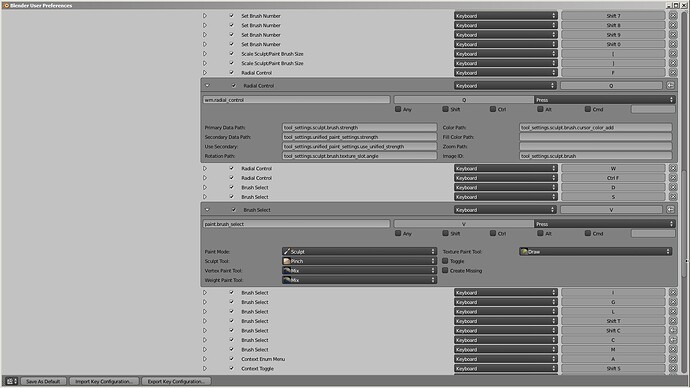
Task: Open Keyboard type dropdown for Context Toggle
Action: pyautogui.click(x=506, y=369)
